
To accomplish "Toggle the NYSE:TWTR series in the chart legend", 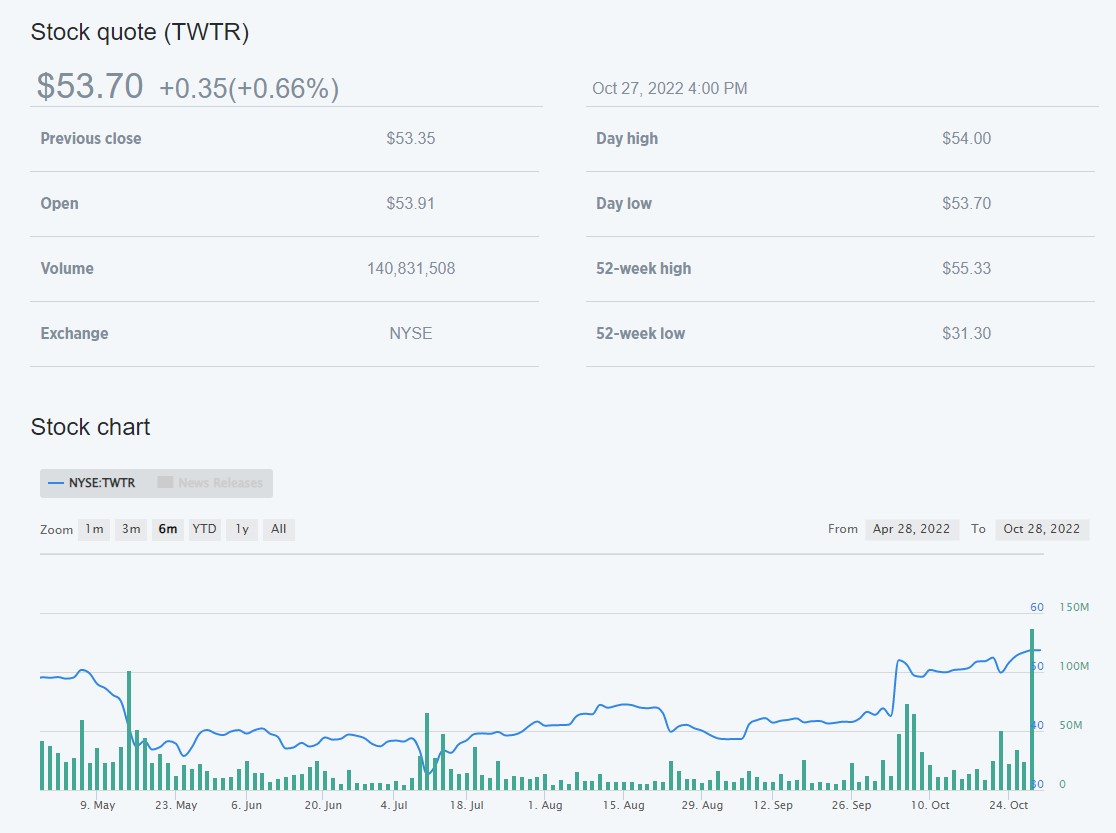I will coord(91,483).
